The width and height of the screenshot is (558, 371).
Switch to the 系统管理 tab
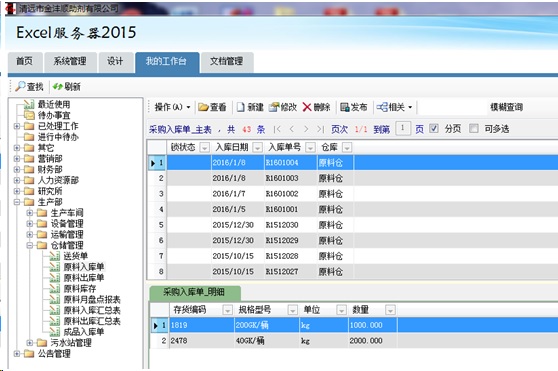click(x=70, y=62)
